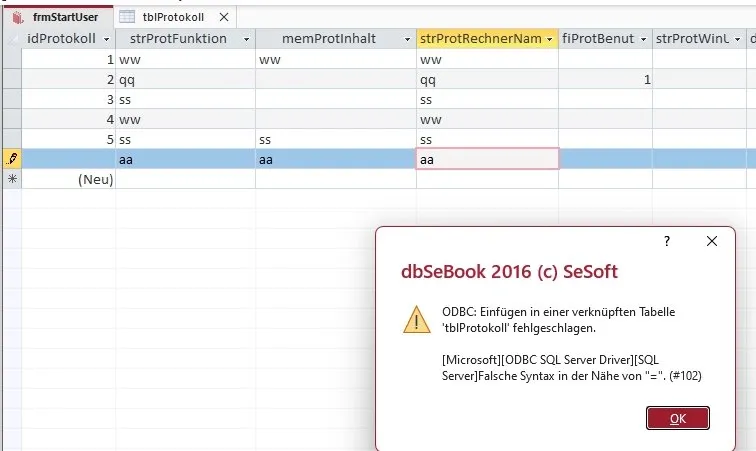The image size is (756, 451).
Task: Switch to the tblProtokoll tab
Action: 175,17
